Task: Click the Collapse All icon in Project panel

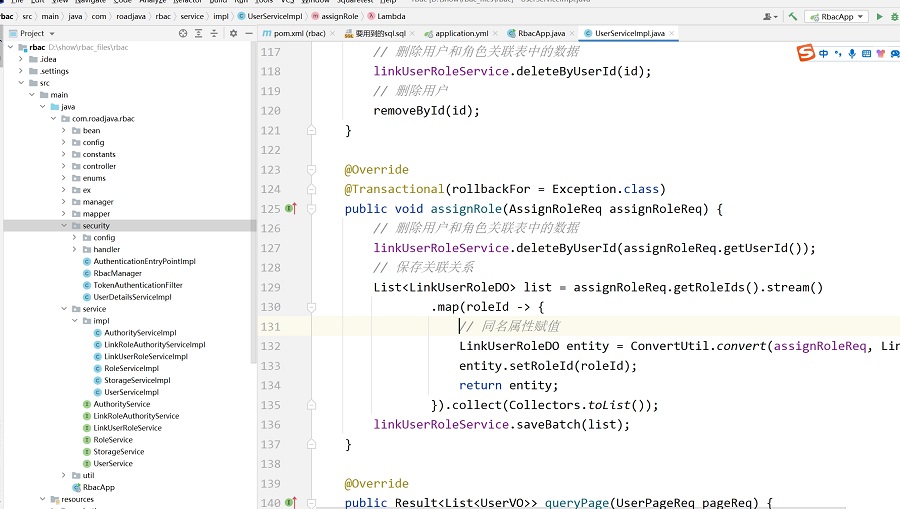Action: tap(214, 33)
